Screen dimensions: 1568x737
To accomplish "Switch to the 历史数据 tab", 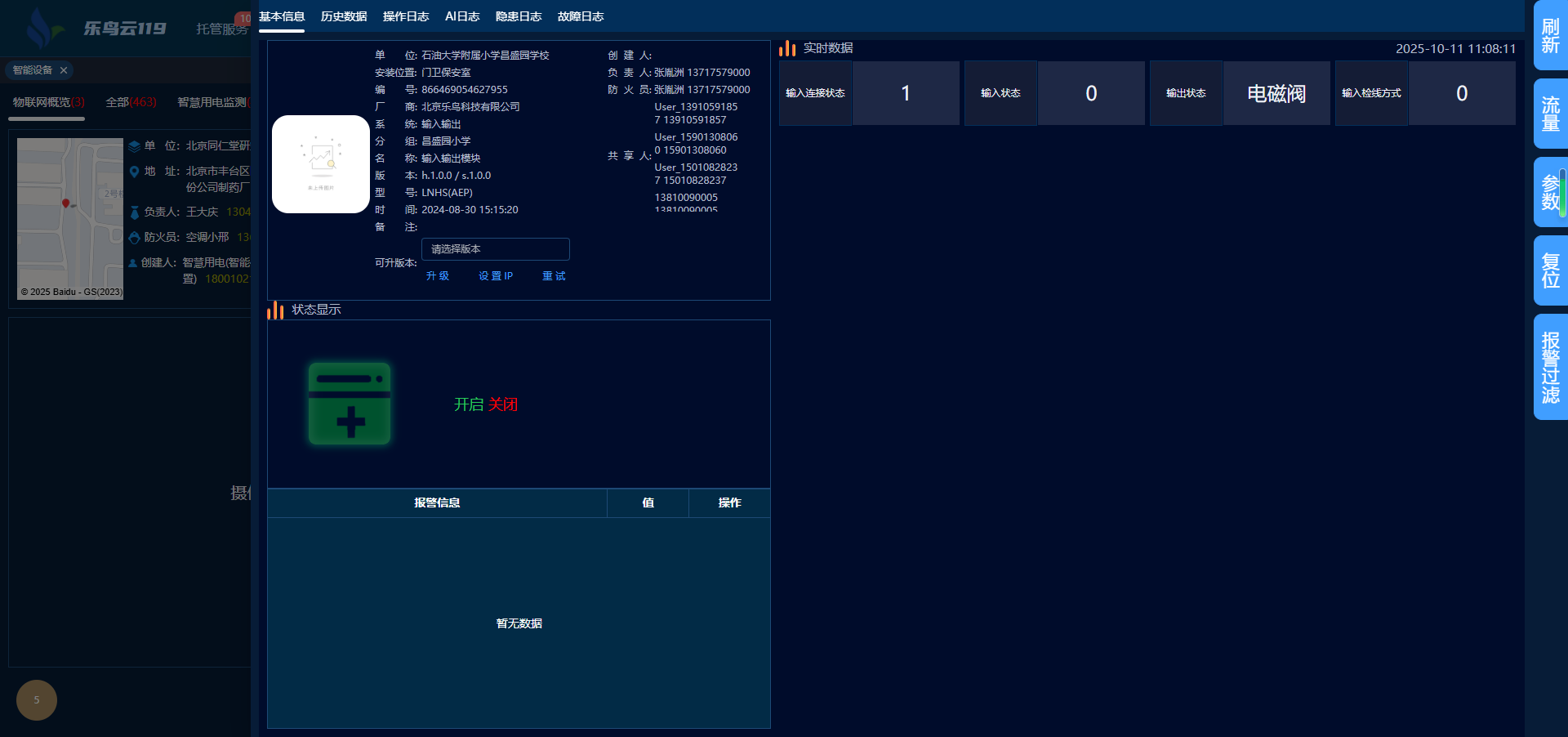I will 344,17.
